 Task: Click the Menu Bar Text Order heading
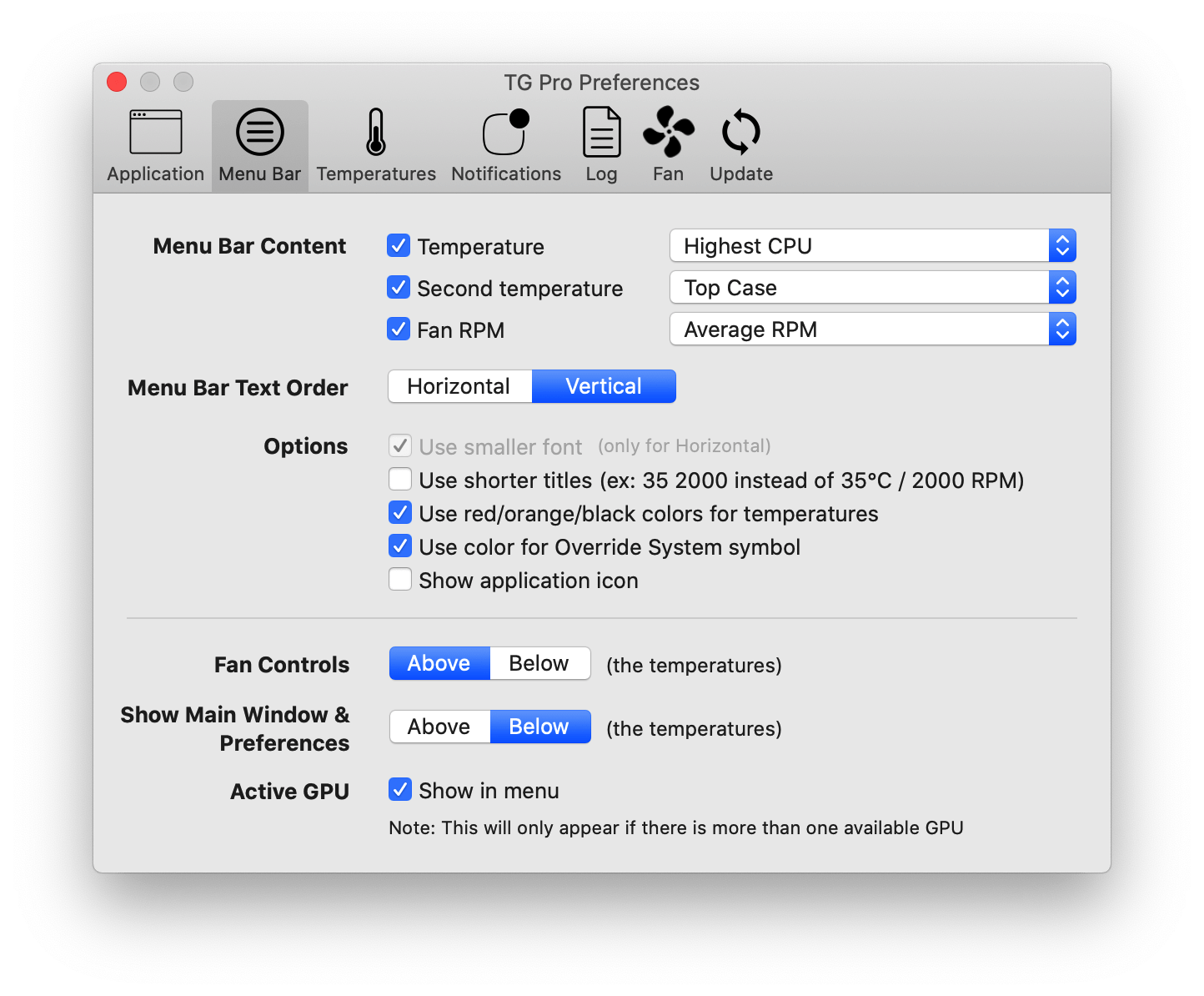pos(238,388)
